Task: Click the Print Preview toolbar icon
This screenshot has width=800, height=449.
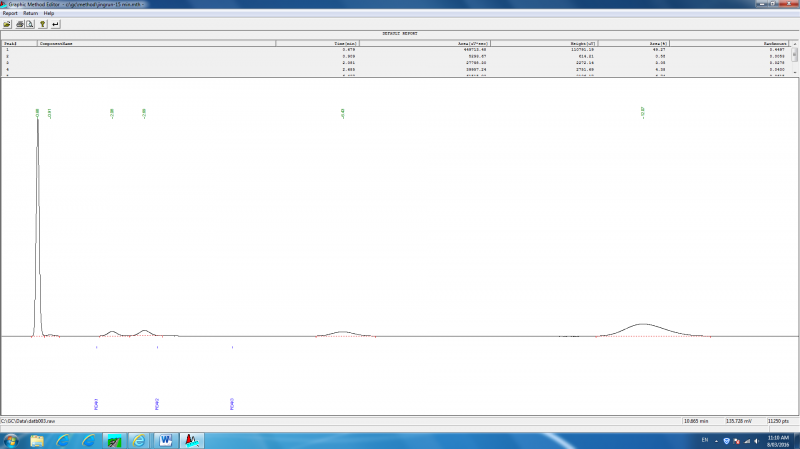Action: point(30,24)
